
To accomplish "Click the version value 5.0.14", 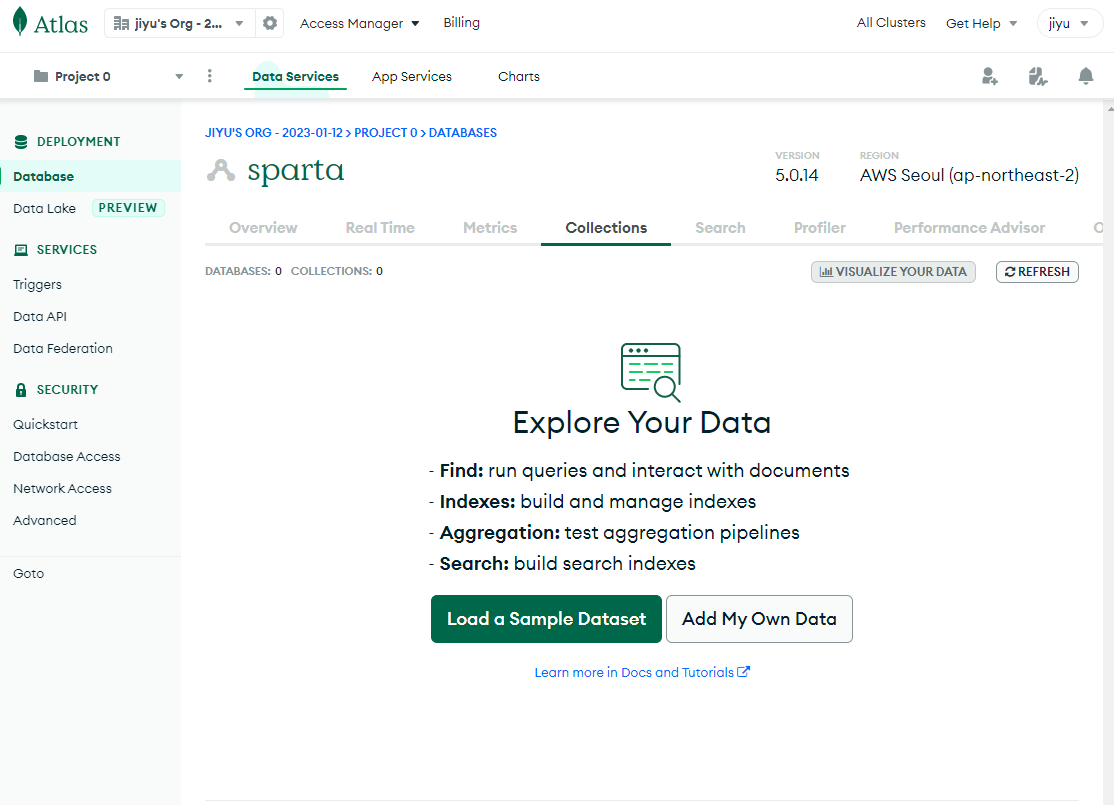I will coord(796,175).
